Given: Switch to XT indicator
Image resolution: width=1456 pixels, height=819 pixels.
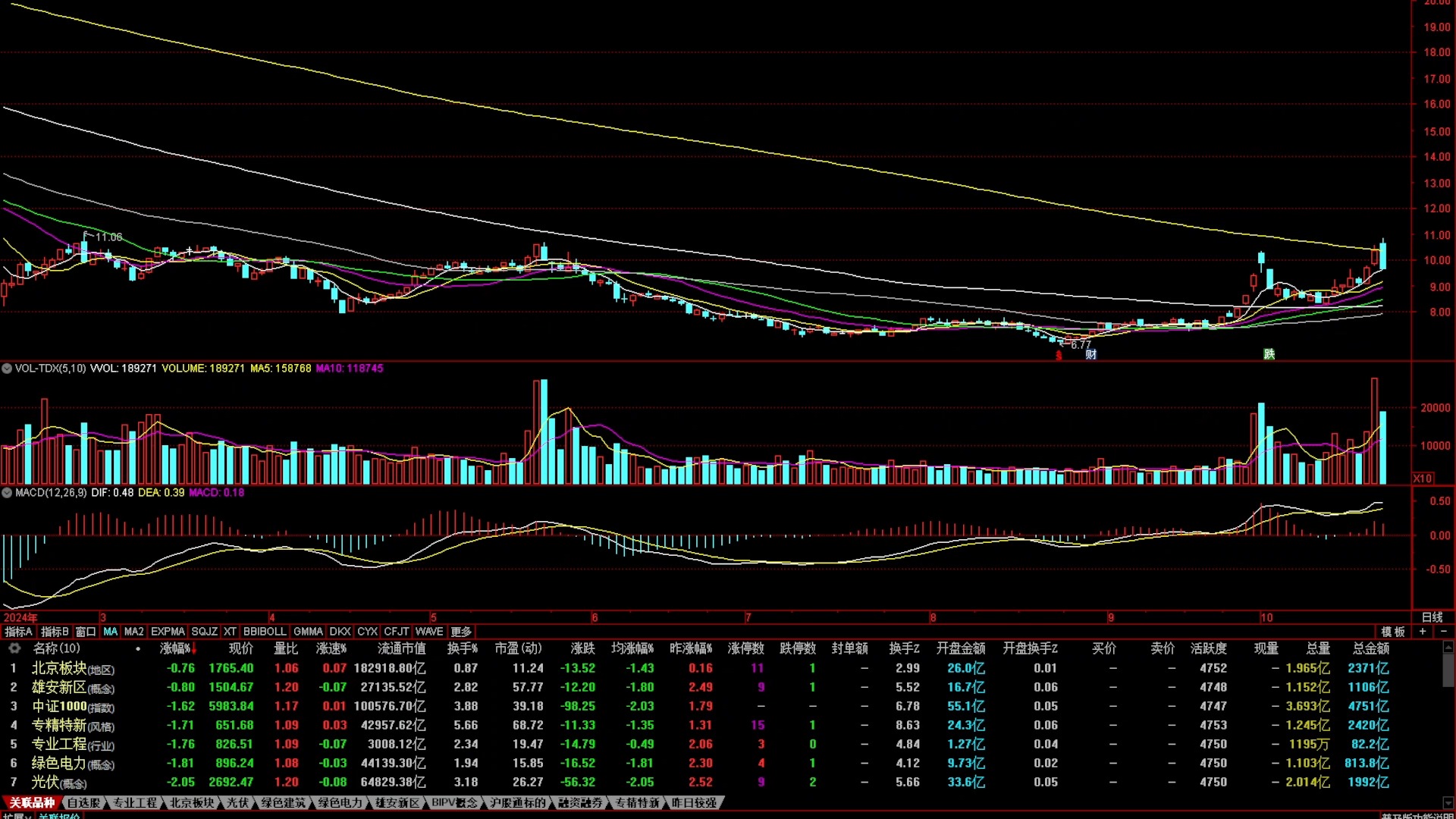Looking at the screenshot, I should tap(230, 632).
